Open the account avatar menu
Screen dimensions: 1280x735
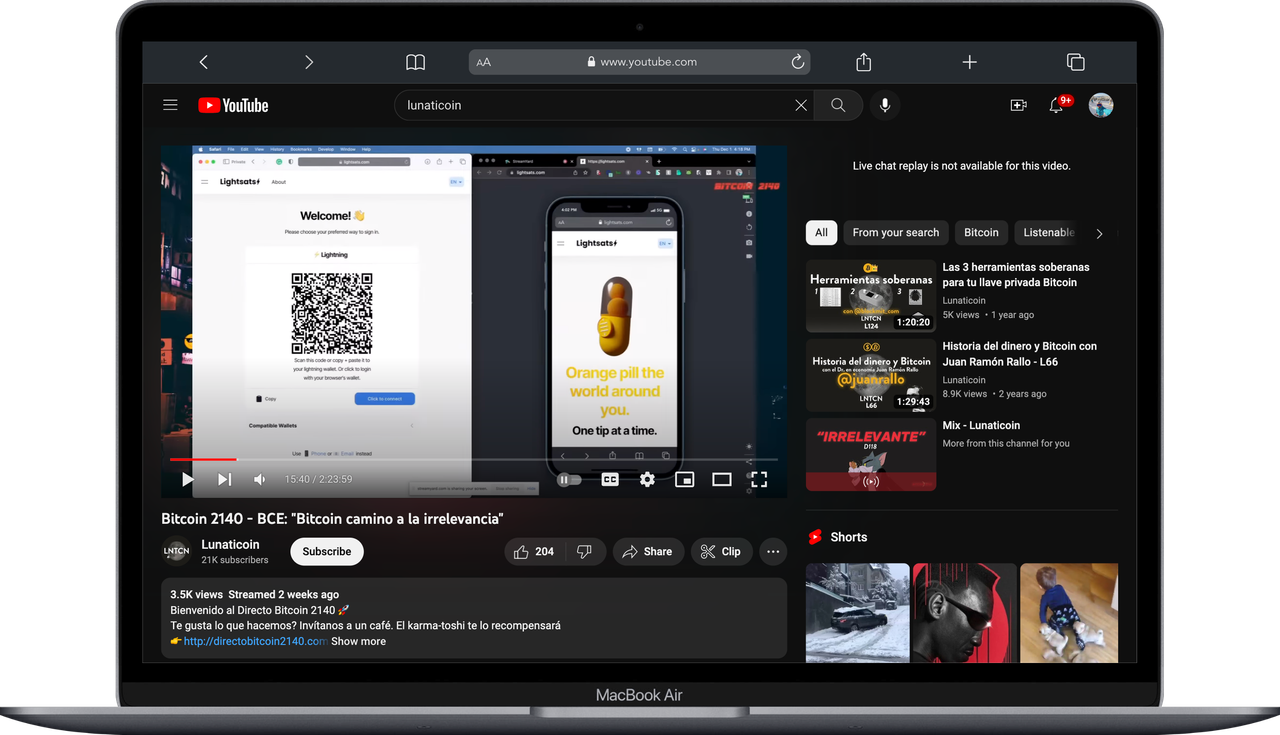1101,105
